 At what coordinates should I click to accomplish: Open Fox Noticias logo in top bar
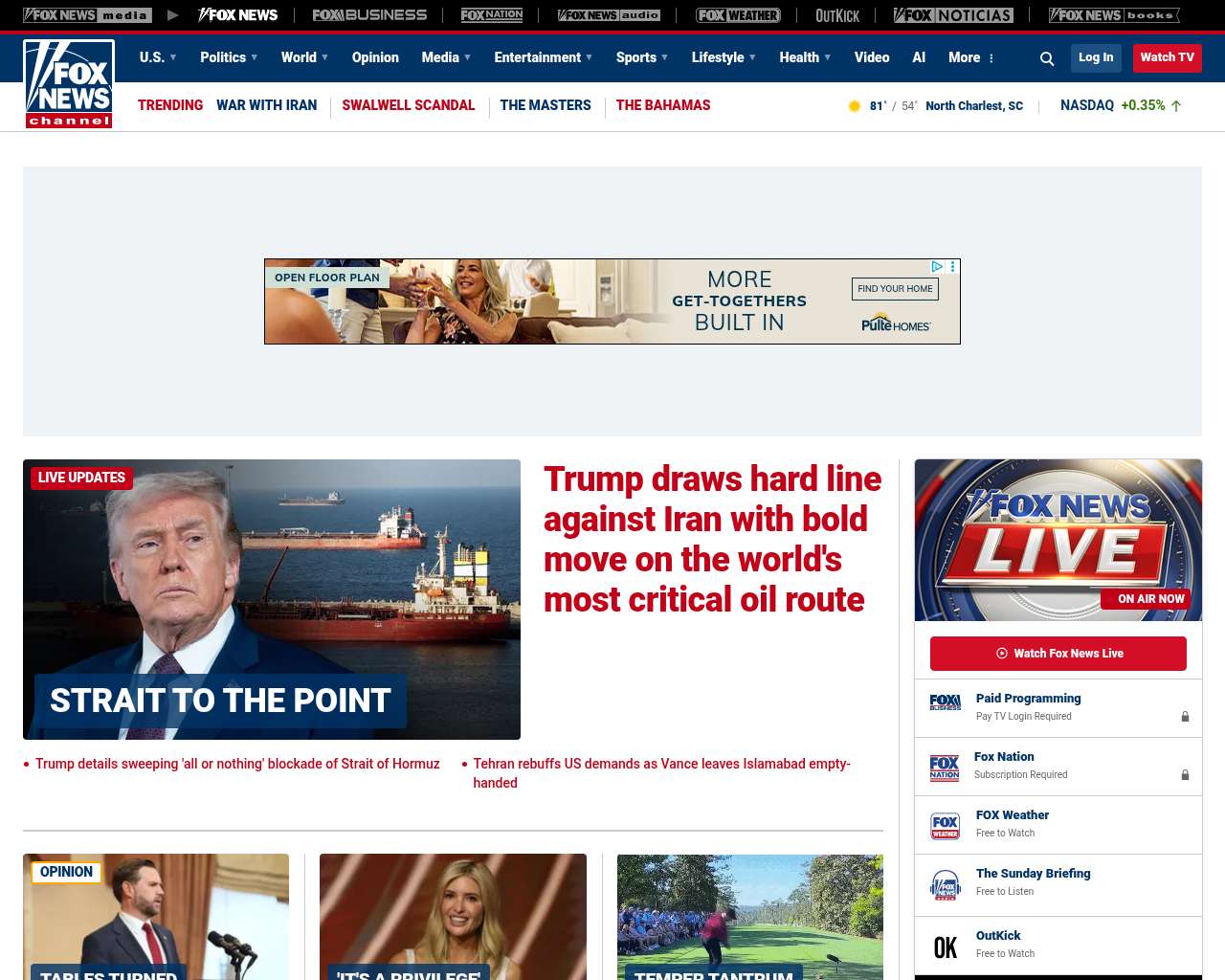click(x=953, y=15)
